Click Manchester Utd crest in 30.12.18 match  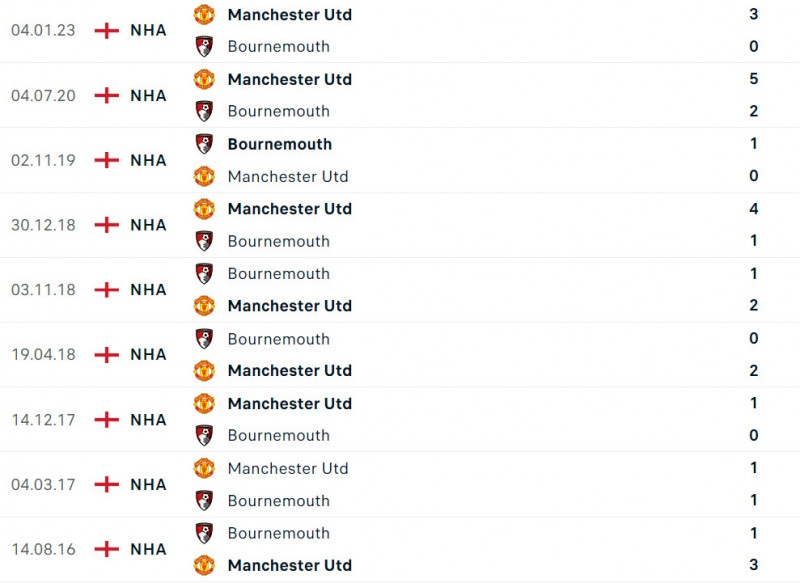(204, 209)
